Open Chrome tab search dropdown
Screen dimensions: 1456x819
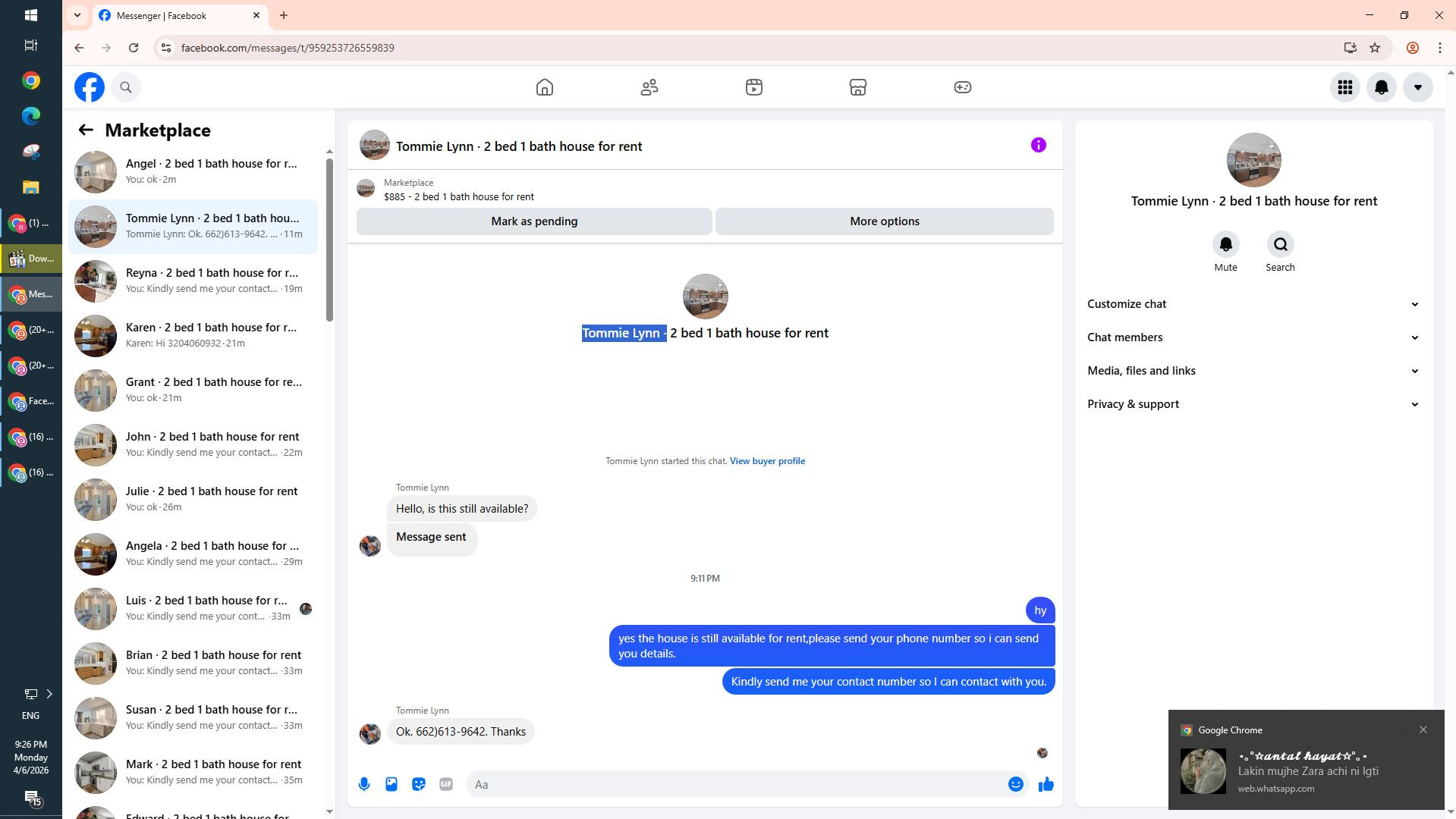pos(77,15)
